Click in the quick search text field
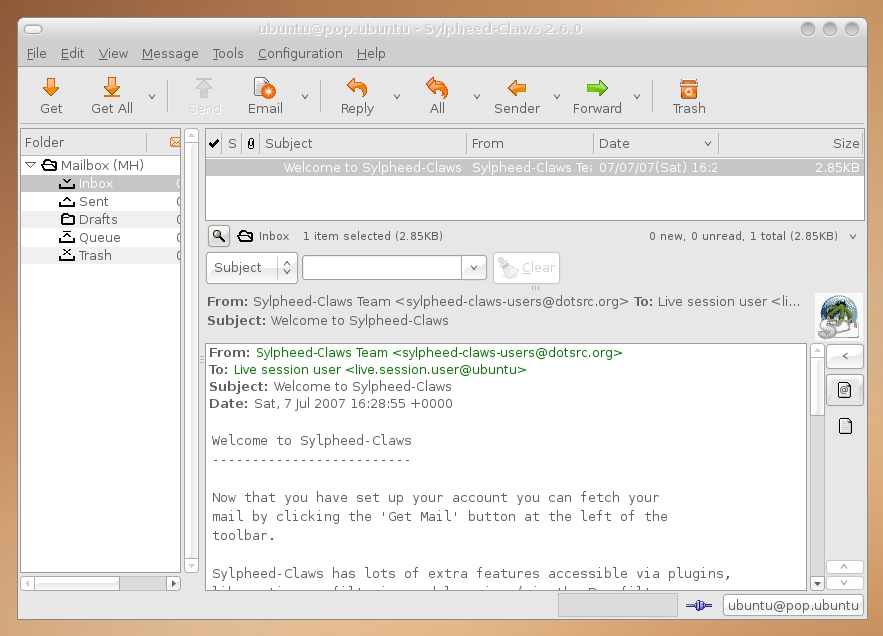This screenshot has height=636, width=883. click(382, 268)
